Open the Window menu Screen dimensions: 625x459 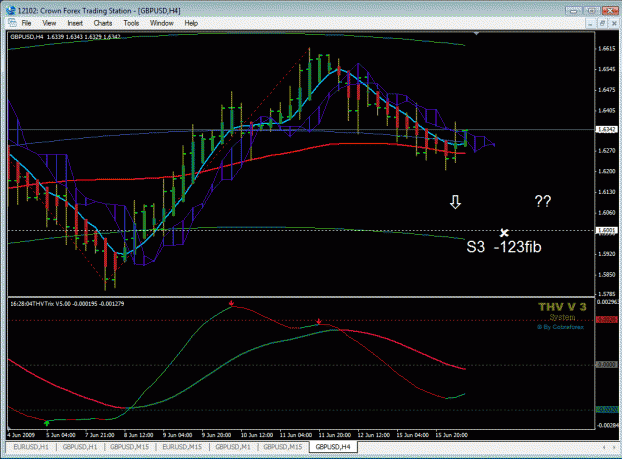161,23
